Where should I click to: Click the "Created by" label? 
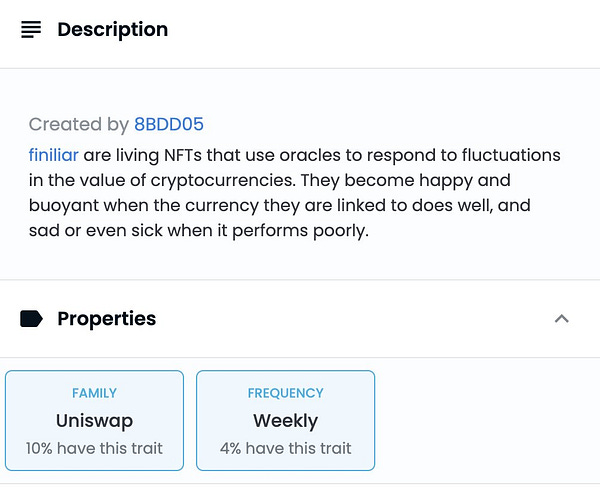coord(79,124)
